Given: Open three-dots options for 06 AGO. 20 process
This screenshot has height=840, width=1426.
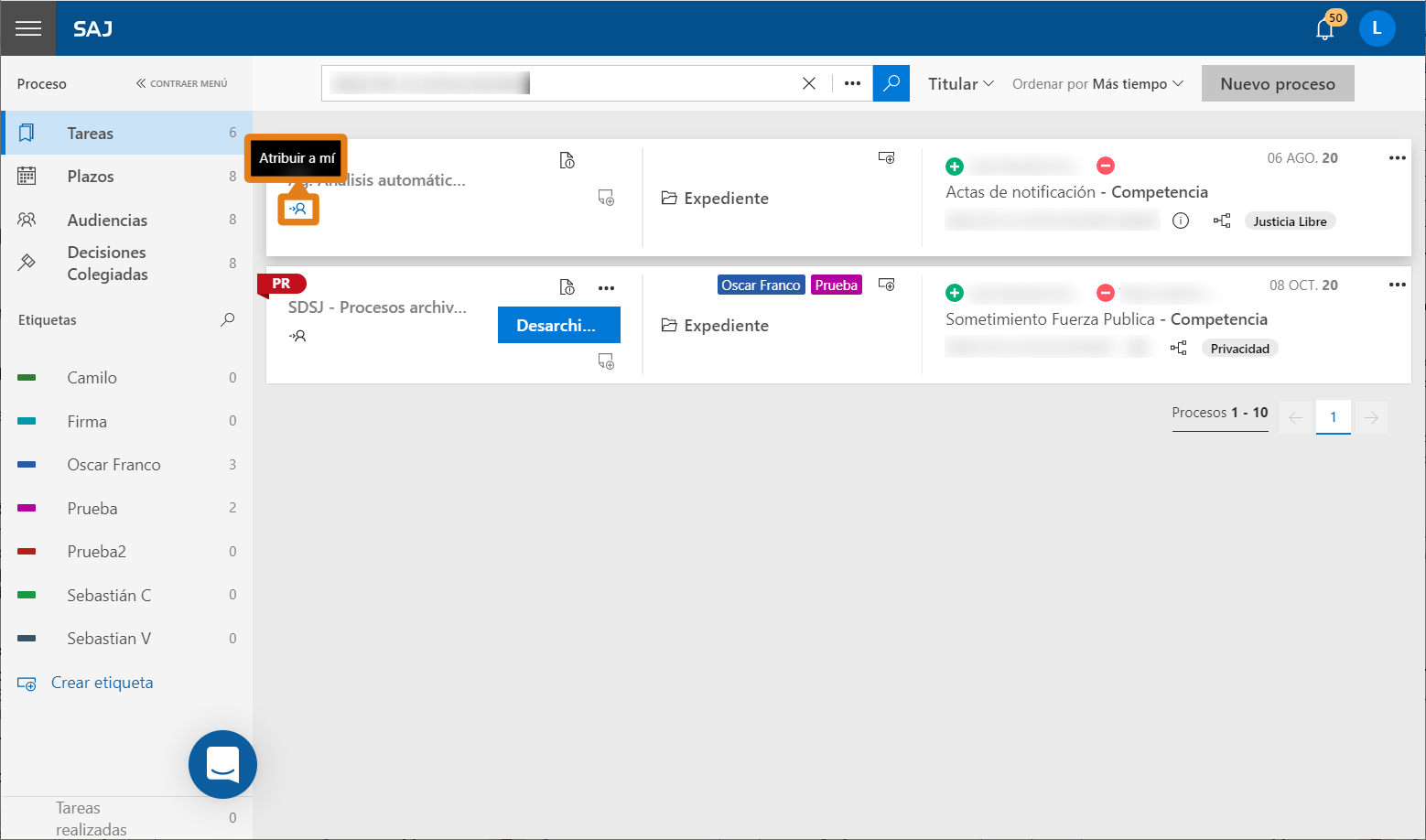Looking at the screenshot, I should (1397, 158).
